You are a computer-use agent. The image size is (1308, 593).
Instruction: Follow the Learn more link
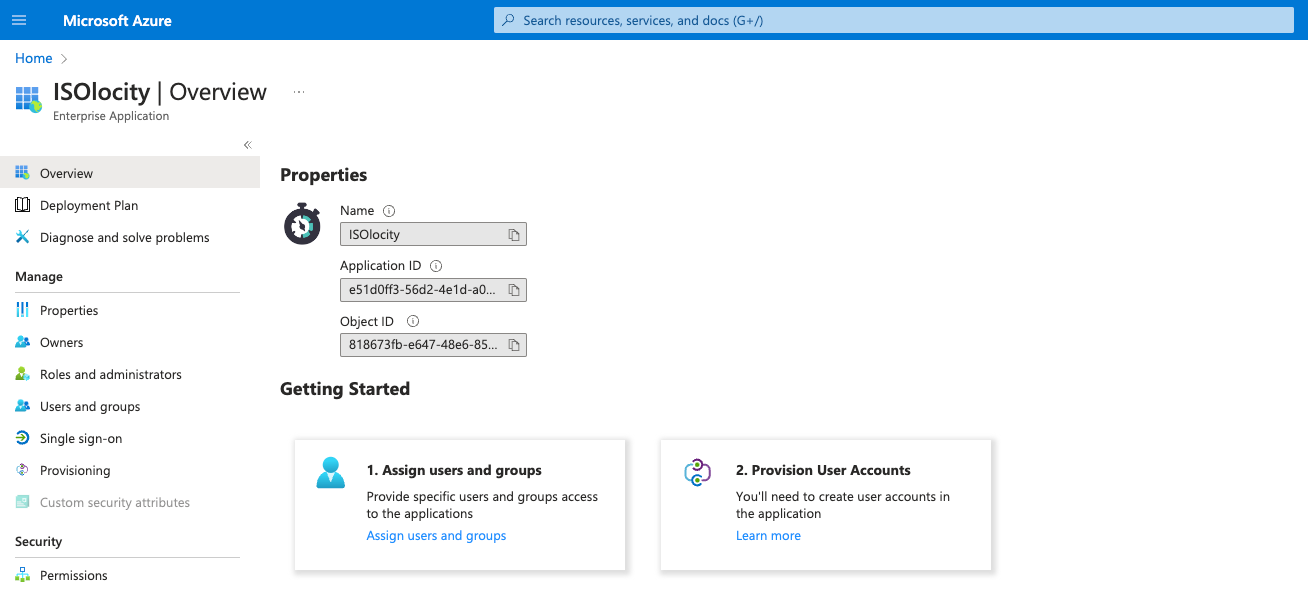pyautogui.click(x=768, y=535)
